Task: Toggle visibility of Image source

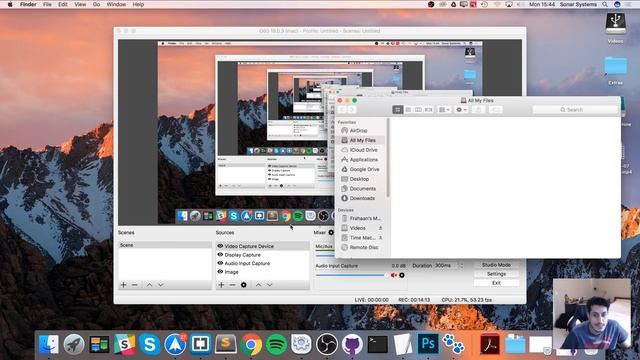Action: (220, 272)
